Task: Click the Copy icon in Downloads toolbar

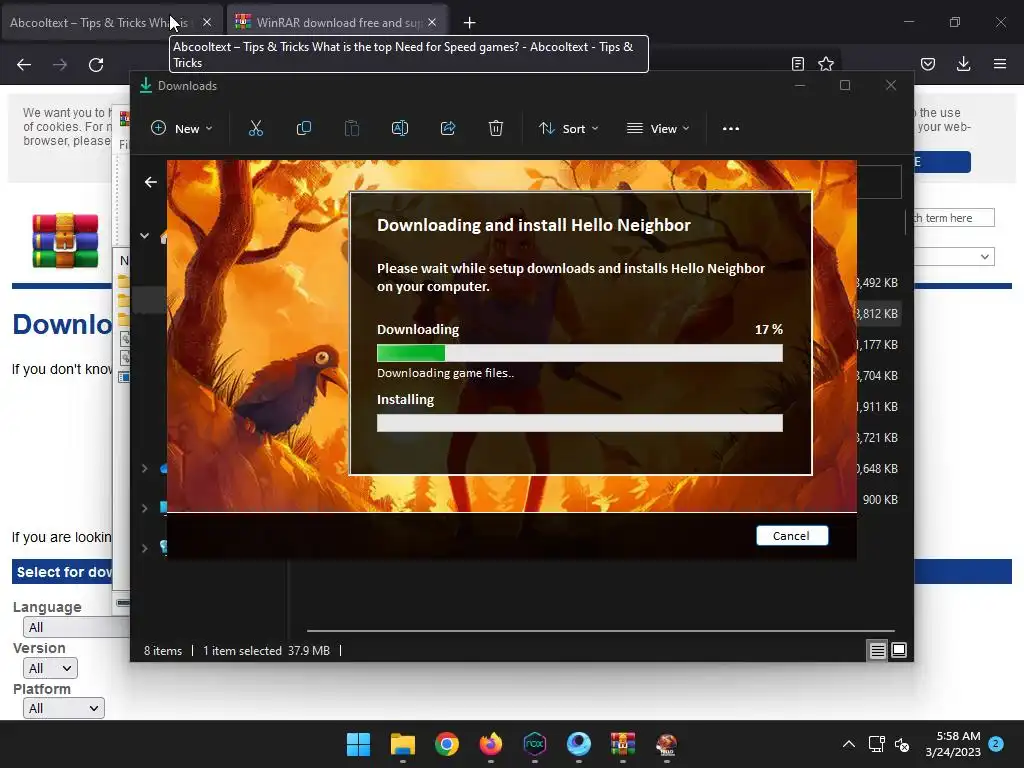Action: (304, 129)
